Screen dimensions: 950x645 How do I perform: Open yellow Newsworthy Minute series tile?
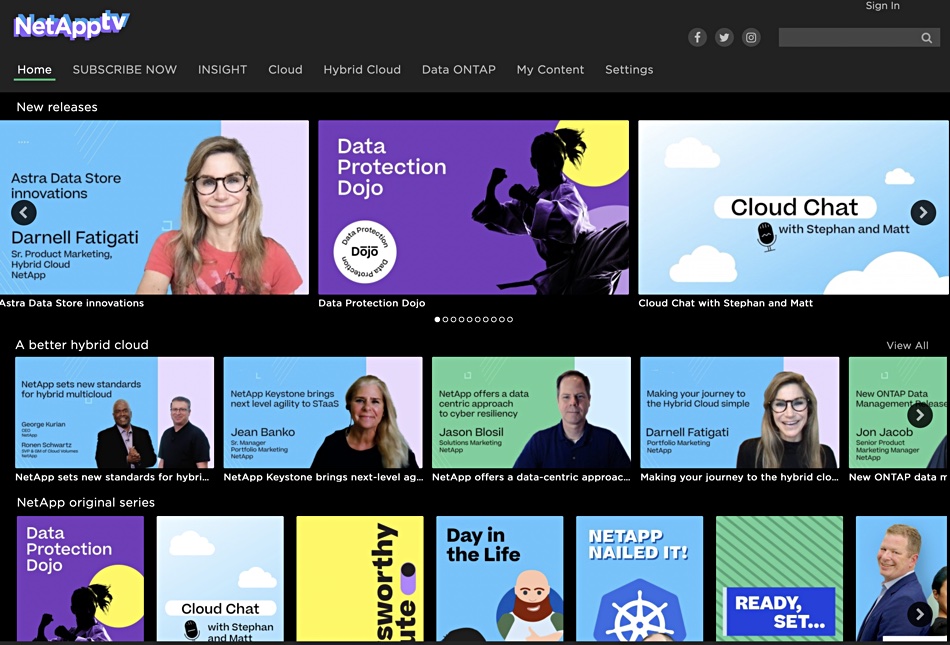pos(360,578)
